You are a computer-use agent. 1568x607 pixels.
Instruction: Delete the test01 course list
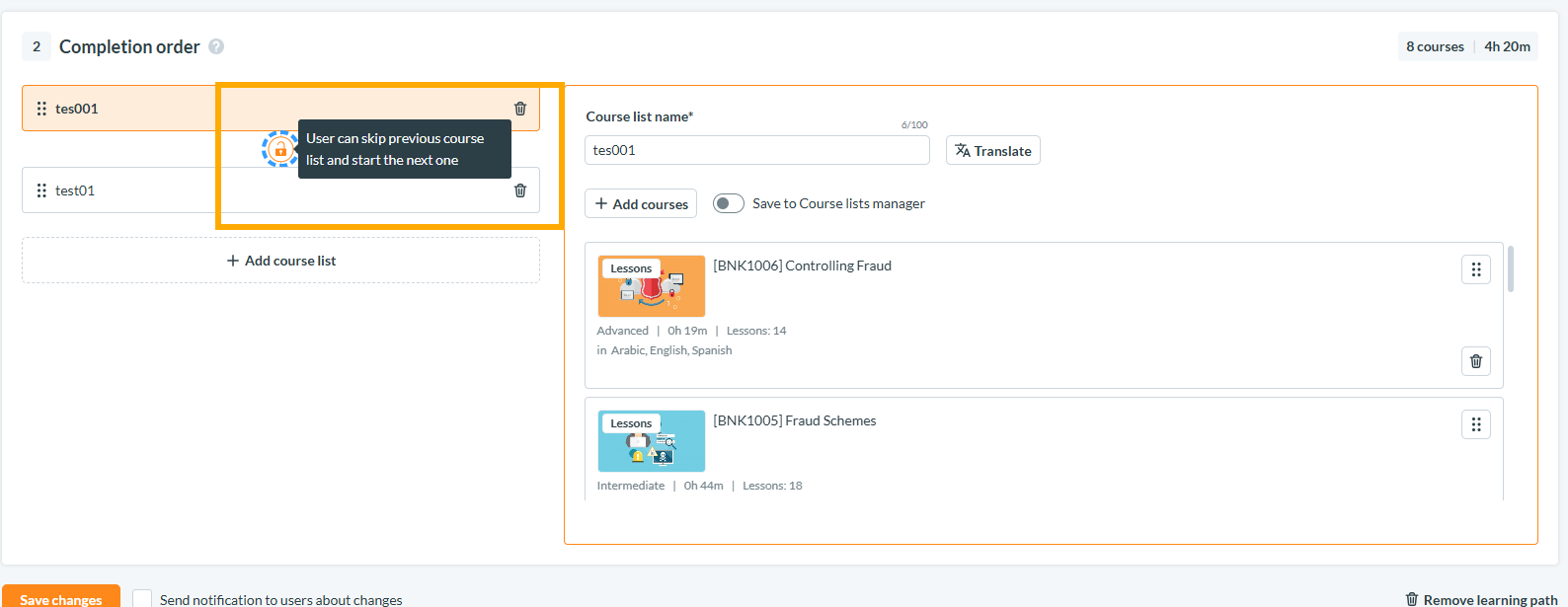[520, 190]
